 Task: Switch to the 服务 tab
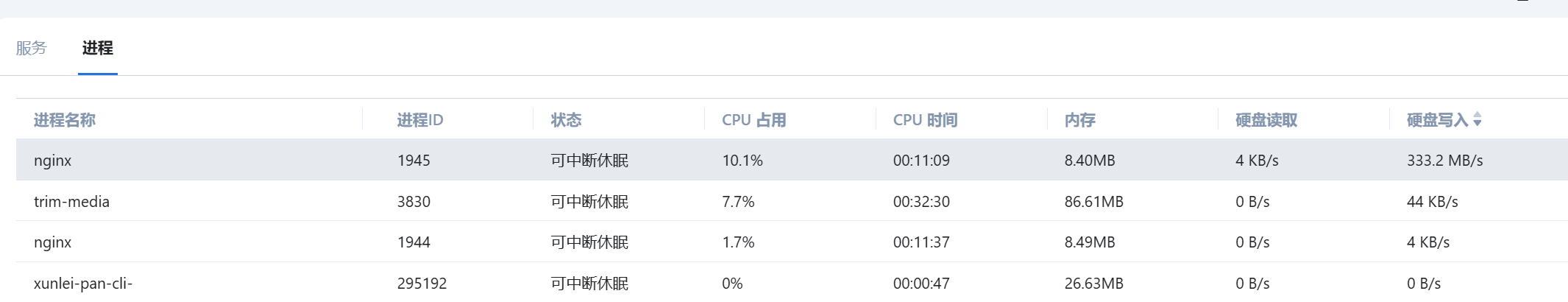tap(31, 48)
